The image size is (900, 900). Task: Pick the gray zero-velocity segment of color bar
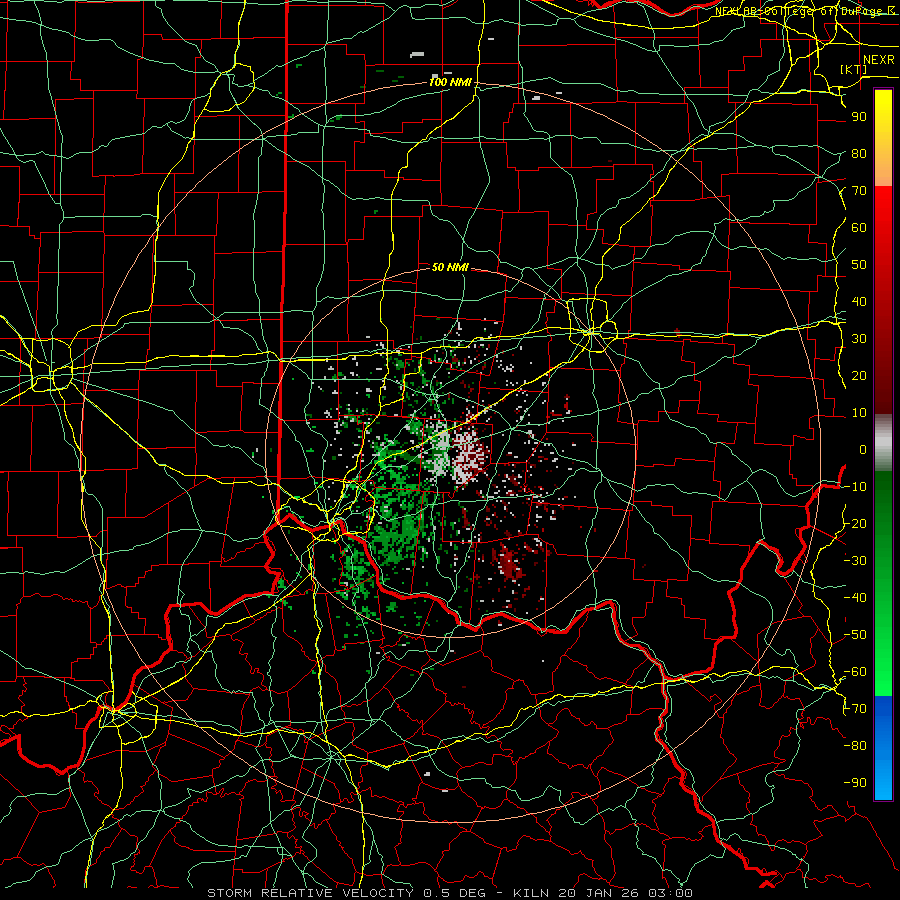[883, 443]
